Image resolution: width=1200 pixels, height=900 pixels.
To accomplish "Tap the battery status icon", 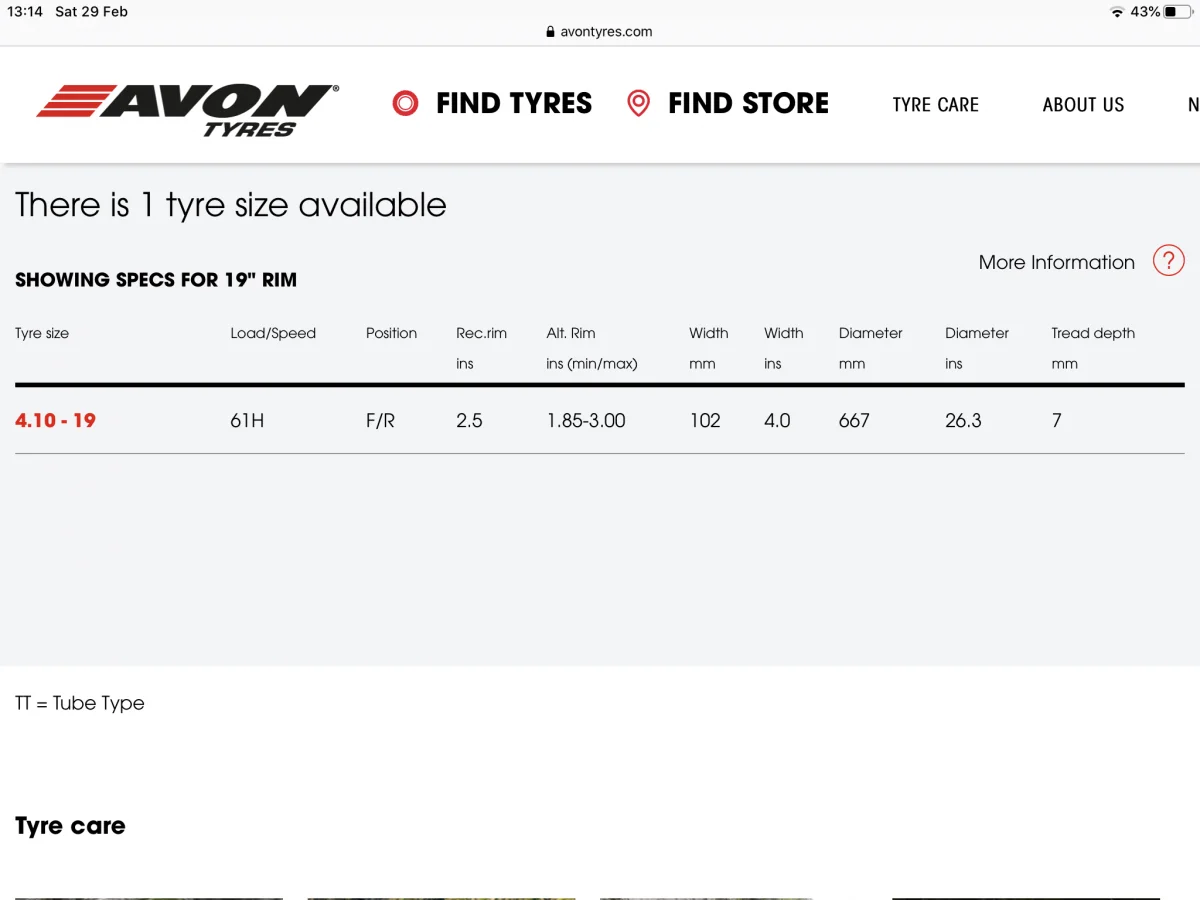I will coord(1177,12).
